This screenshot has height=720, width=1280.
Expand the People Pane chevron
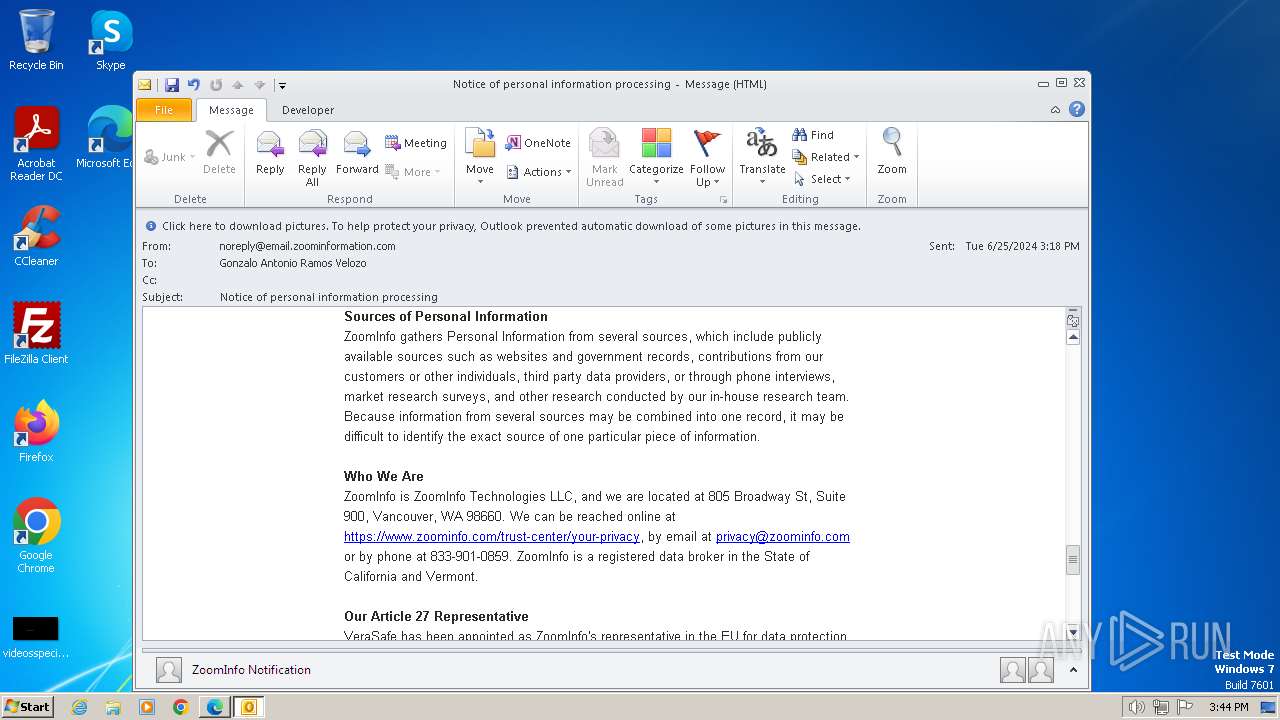(x=1073, y=670)
